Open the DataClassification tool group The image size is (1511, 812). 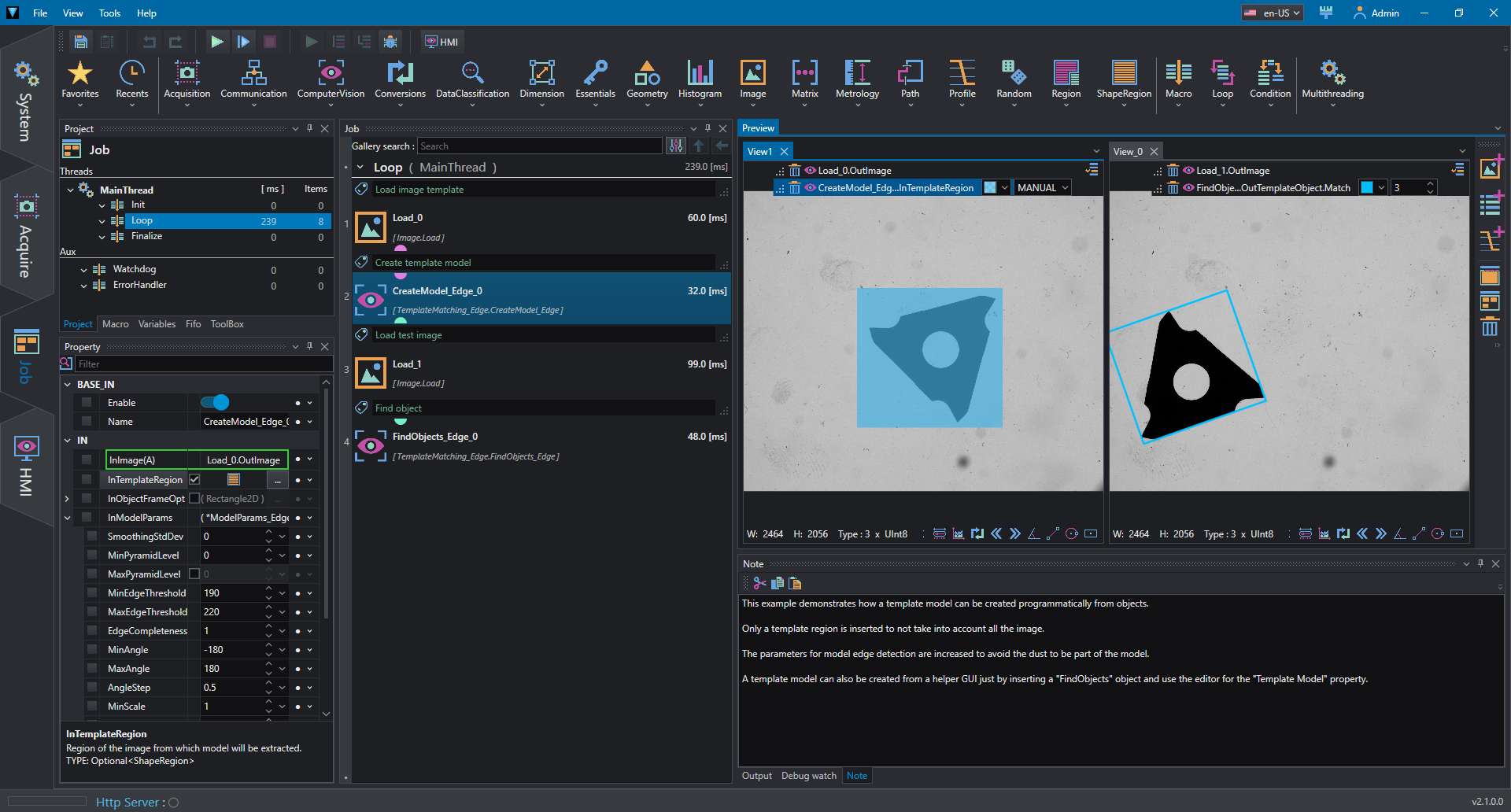pyautogui.click(x=472, y=80)
